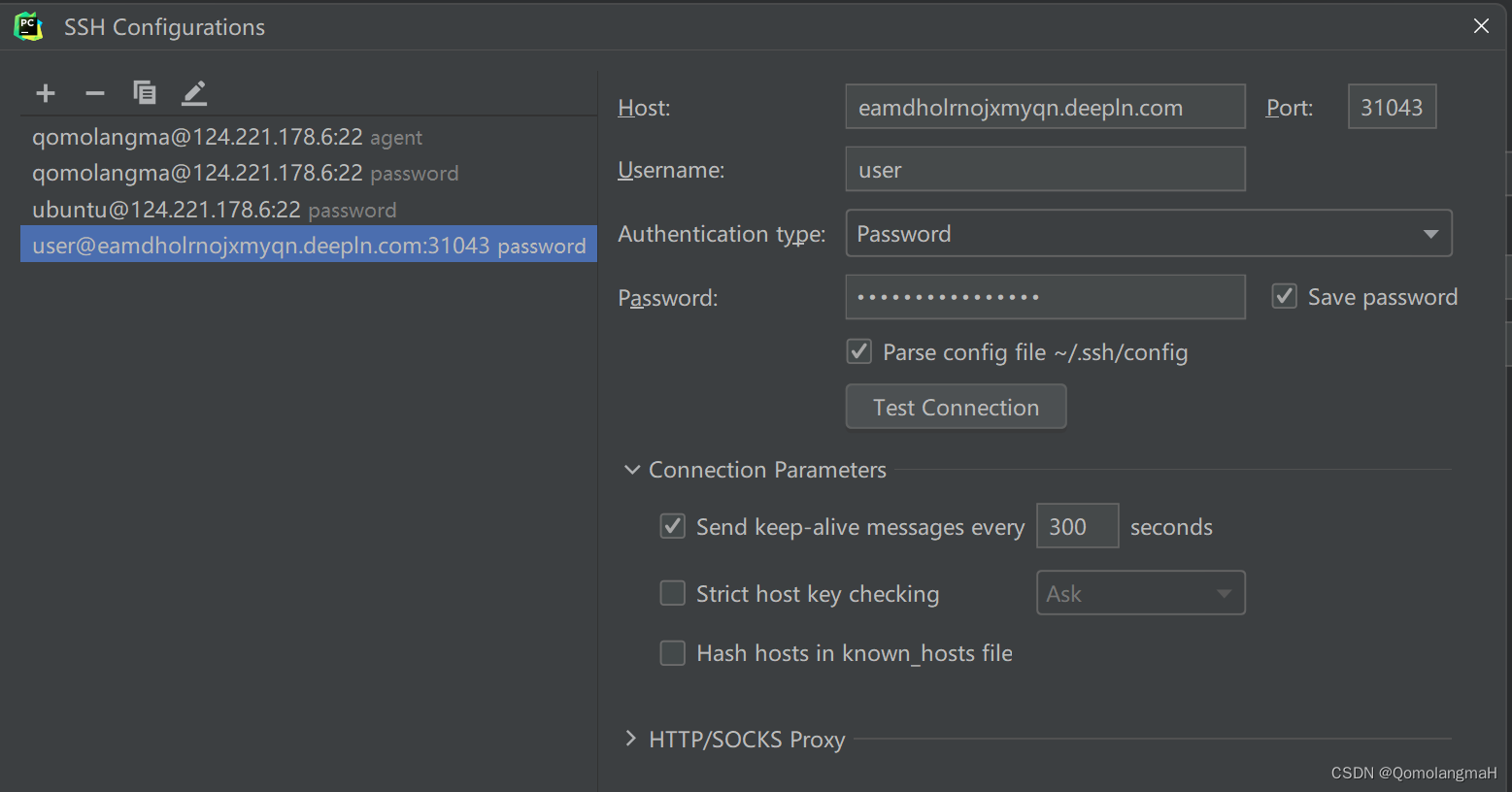Add a new SSH configuration

pos(45,92)
